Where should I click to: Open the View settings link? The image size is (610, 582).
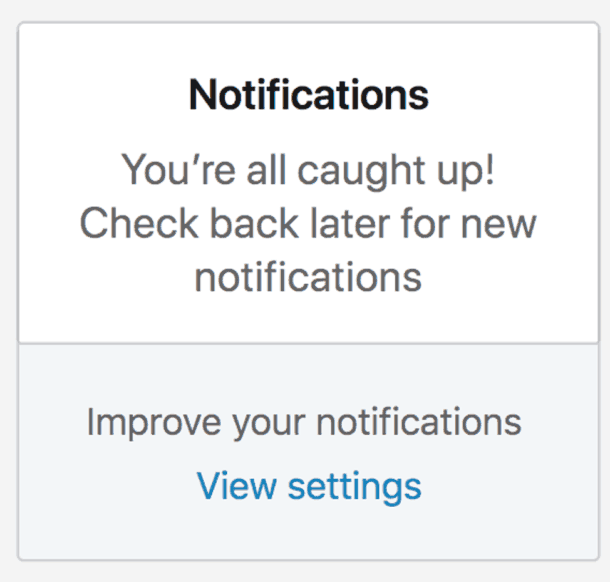[x=308, y=487]
